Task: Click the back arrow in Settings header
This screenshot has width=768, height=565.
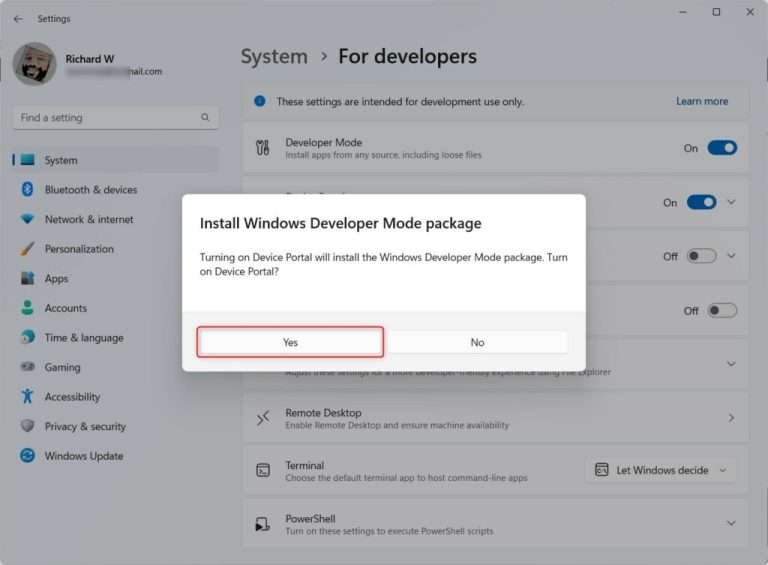Action: pos(18,19)
